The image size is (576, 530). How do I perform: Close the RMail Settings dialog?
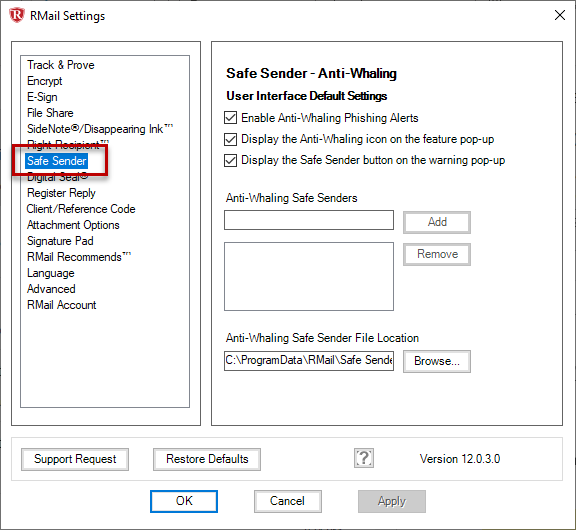click(559, 15)
